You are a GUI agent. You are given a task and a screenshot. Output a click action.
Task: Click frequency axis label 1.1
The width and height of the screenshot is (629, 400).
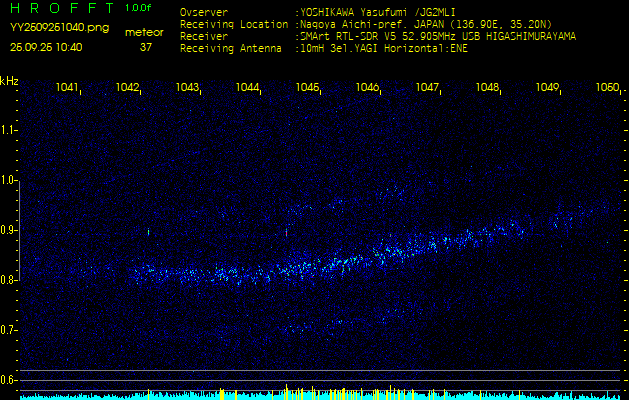(x=8, y=130)
